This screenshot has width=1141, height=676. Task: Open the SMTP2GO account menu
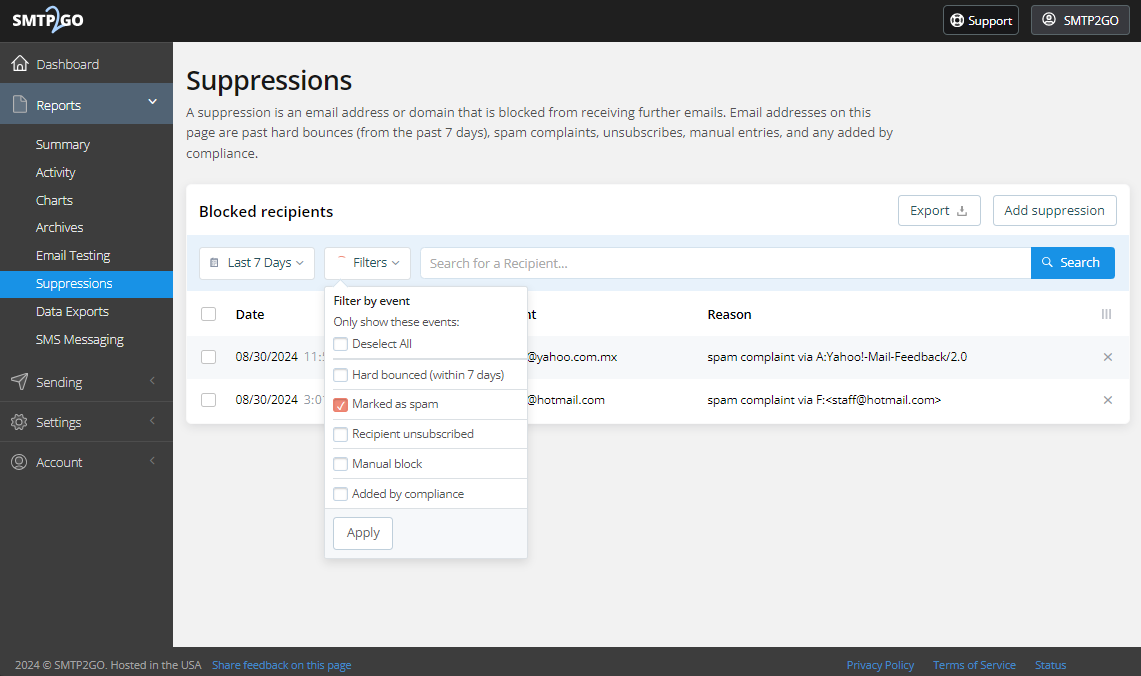pos(1079,19)
